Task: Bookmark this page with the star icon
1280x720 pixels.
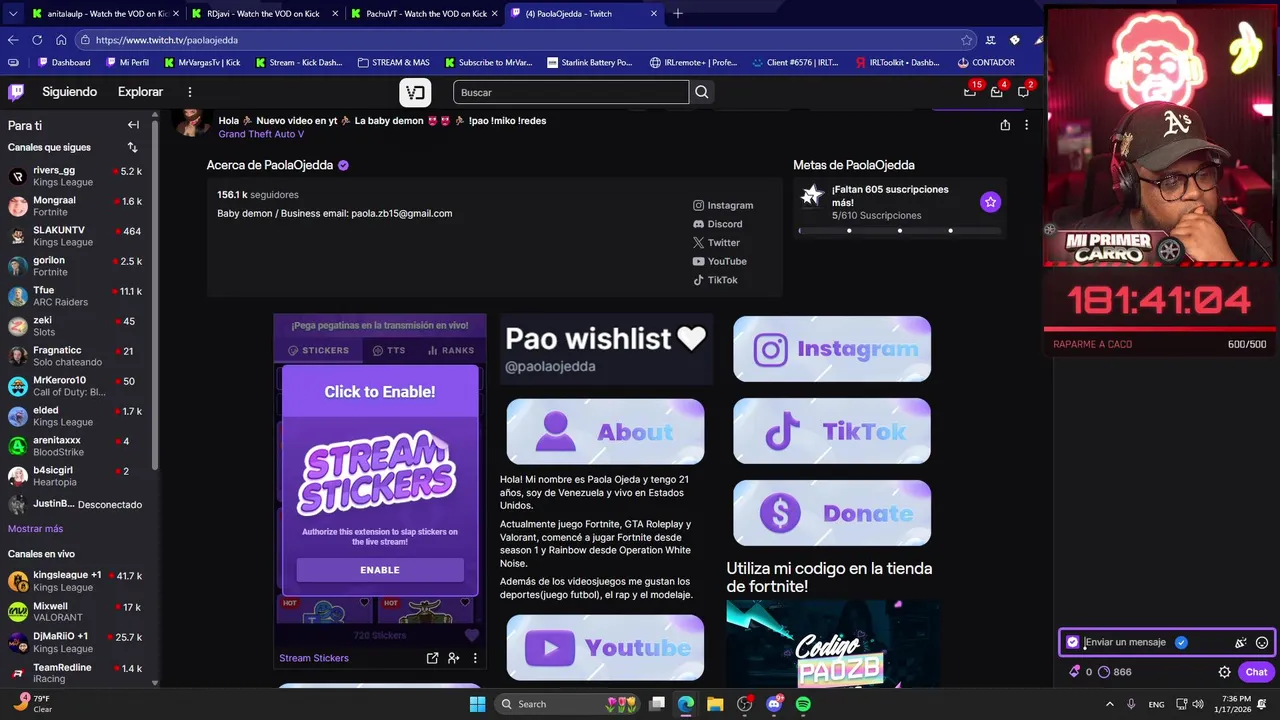Action: (966, 40)
